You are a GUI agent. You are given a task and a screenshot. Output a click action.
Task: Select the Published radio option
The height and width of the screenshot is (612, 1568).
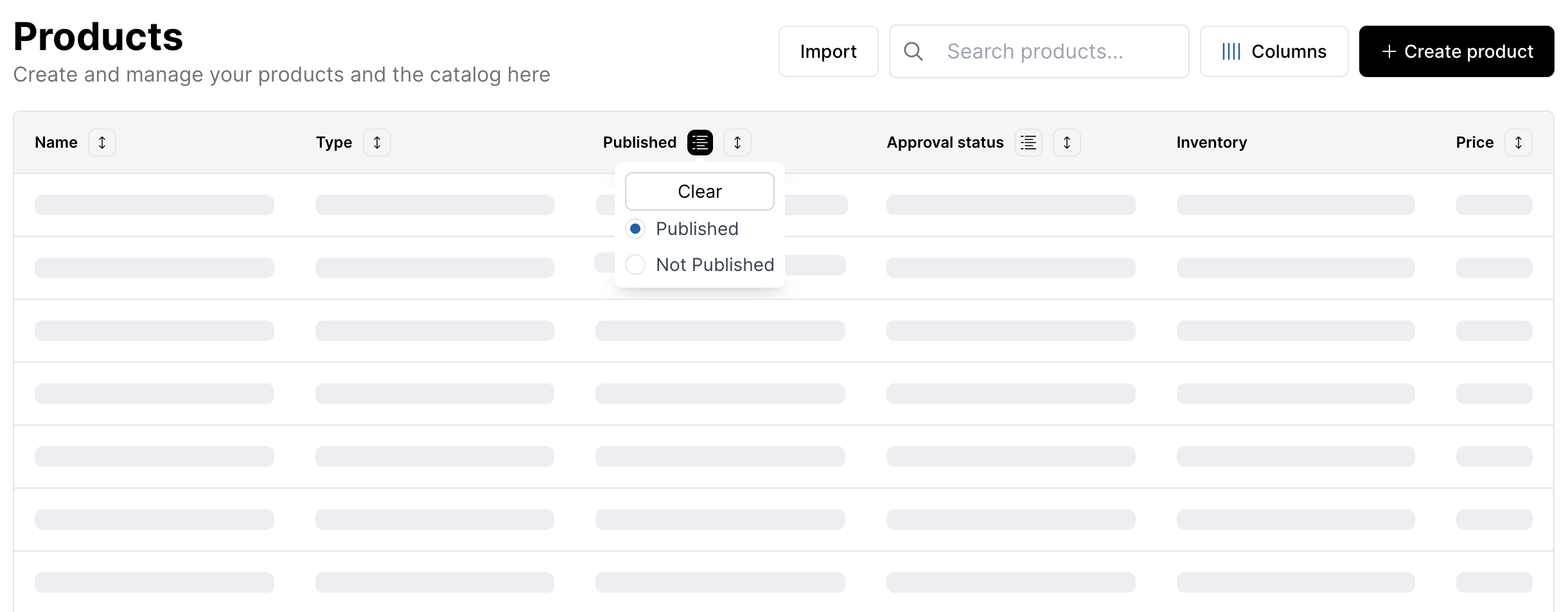point(635,229)
